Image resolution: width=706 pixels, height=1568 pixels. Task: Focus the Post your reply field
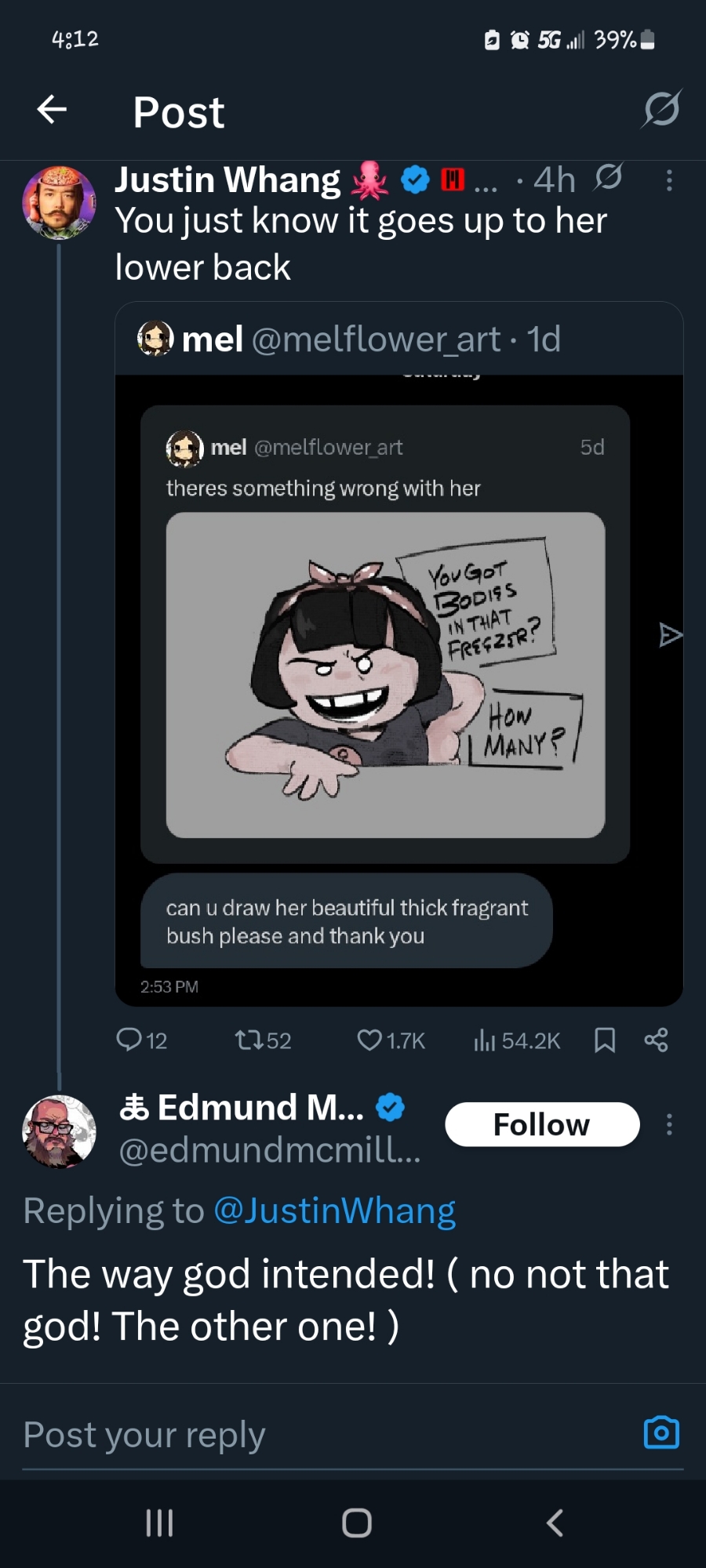tap(314, 1435)
